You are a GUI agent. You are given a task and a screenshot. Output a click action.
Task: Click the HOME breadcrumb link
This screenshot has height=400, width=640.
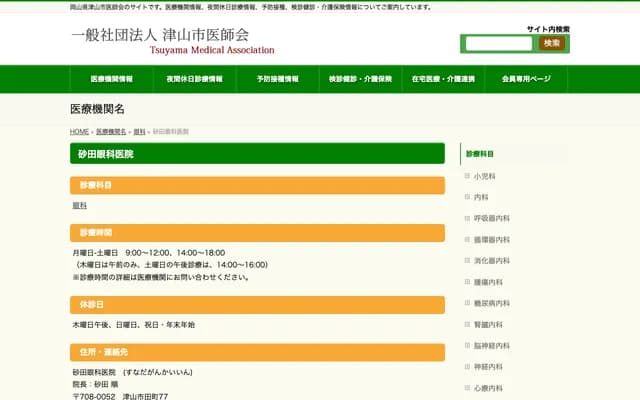click(79, 132)
